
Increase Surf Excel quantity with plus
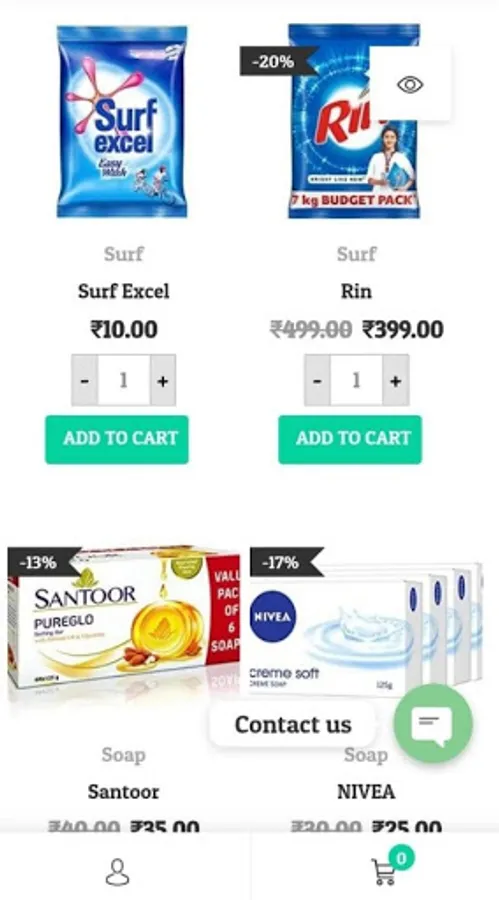coord(163,381)
